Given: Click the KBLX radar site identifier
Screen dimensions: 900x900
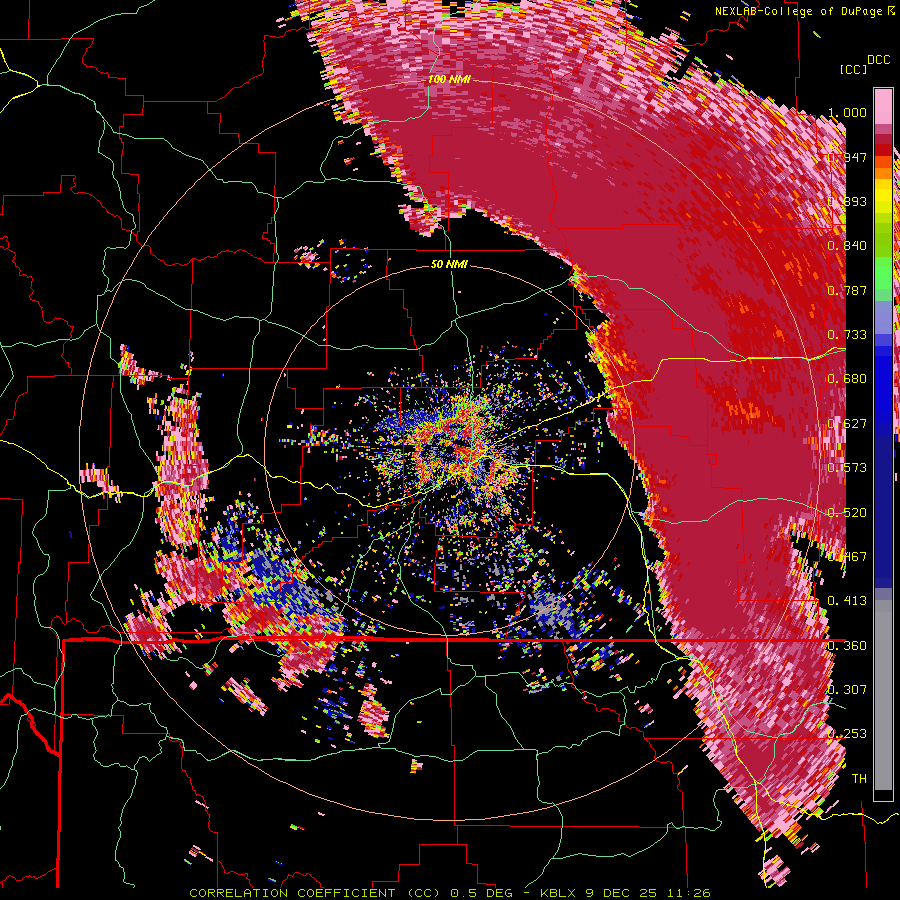Looking at the screenshot, I should pyautogui.click(x=558, y=893).
